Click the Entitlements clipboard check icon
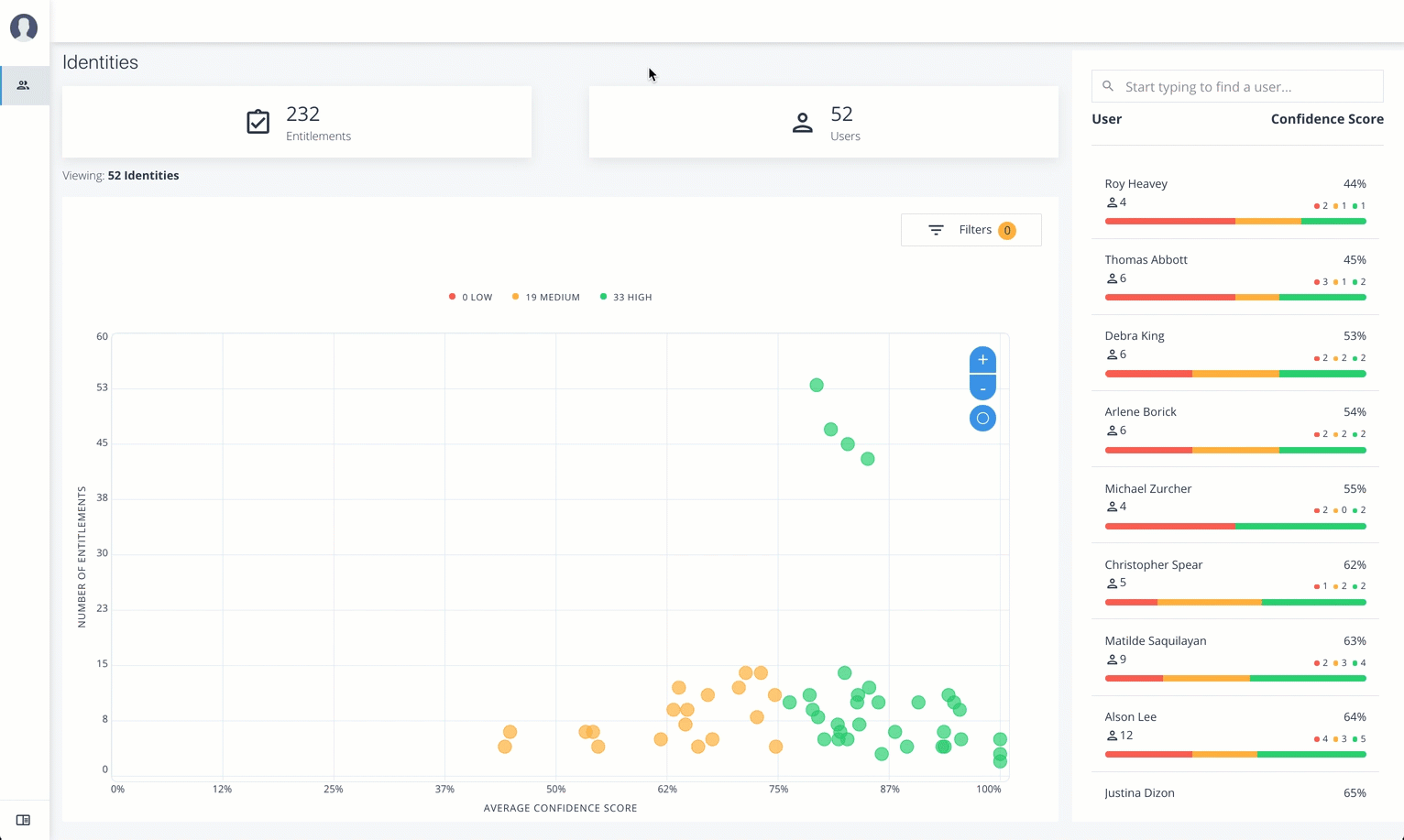This screenshot has height=840, width=1404. [x=258, y=122]
